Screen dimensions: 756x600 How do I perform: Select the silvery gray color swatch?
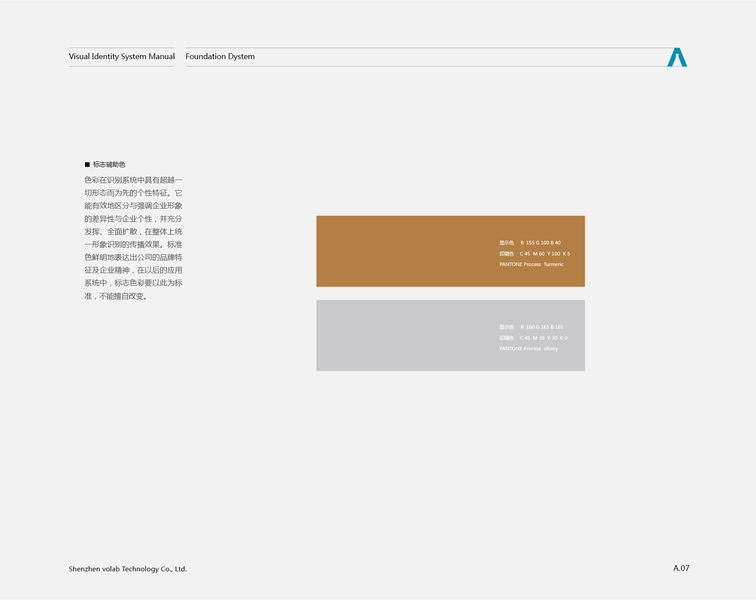[450, 335]
